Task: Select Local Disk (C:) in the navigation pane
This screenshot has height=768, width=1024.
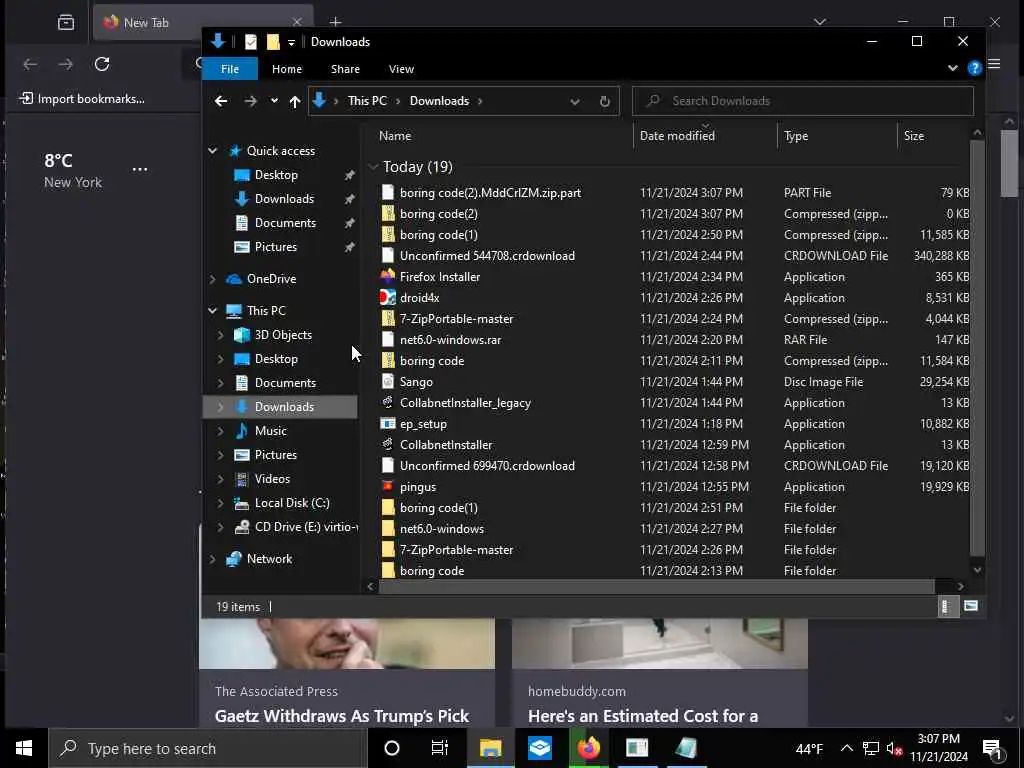Action: click(x=292, y=503)
